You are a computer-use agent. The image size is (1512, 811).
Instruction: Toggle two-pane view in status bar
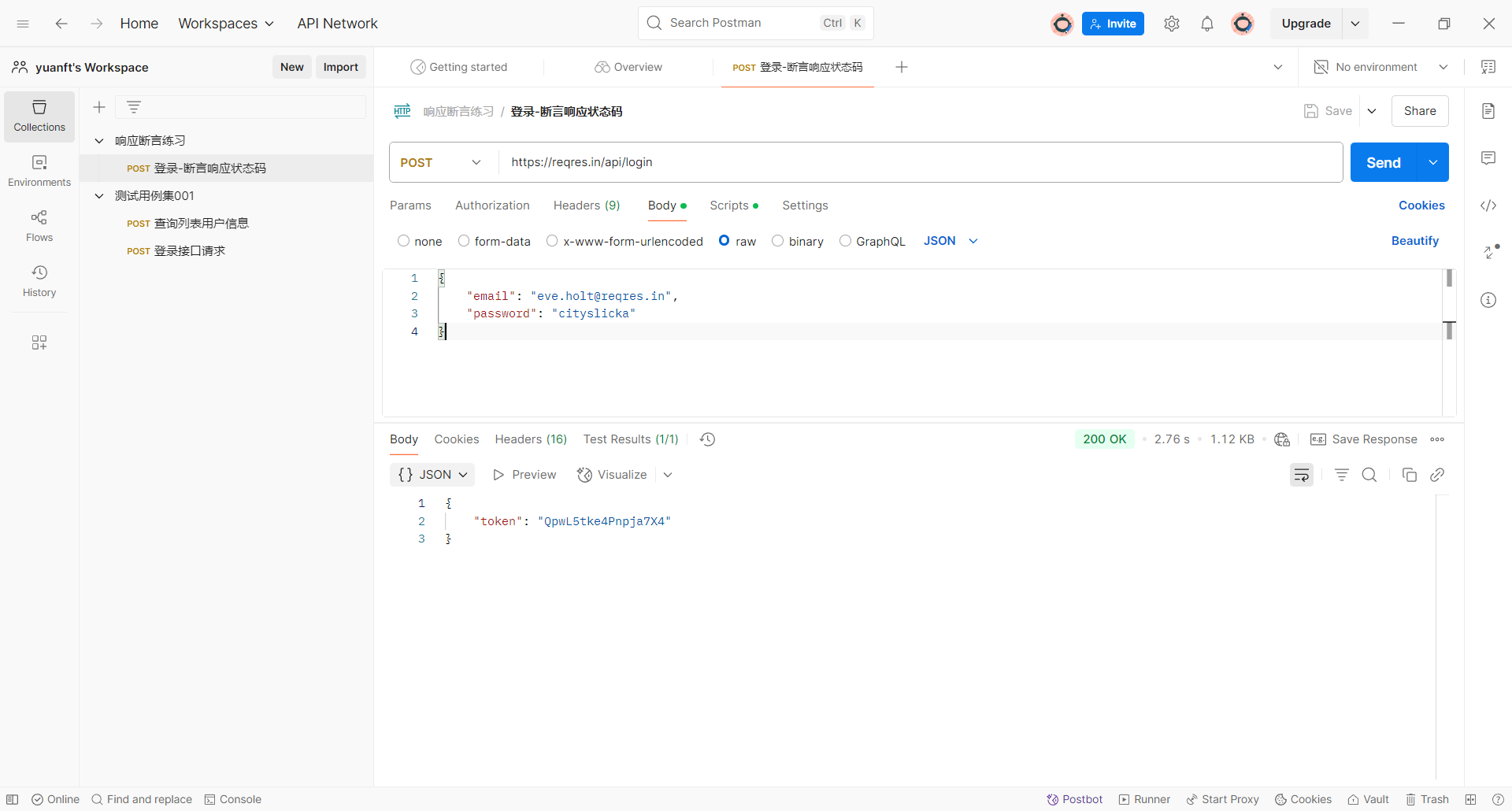point(1470,799)
